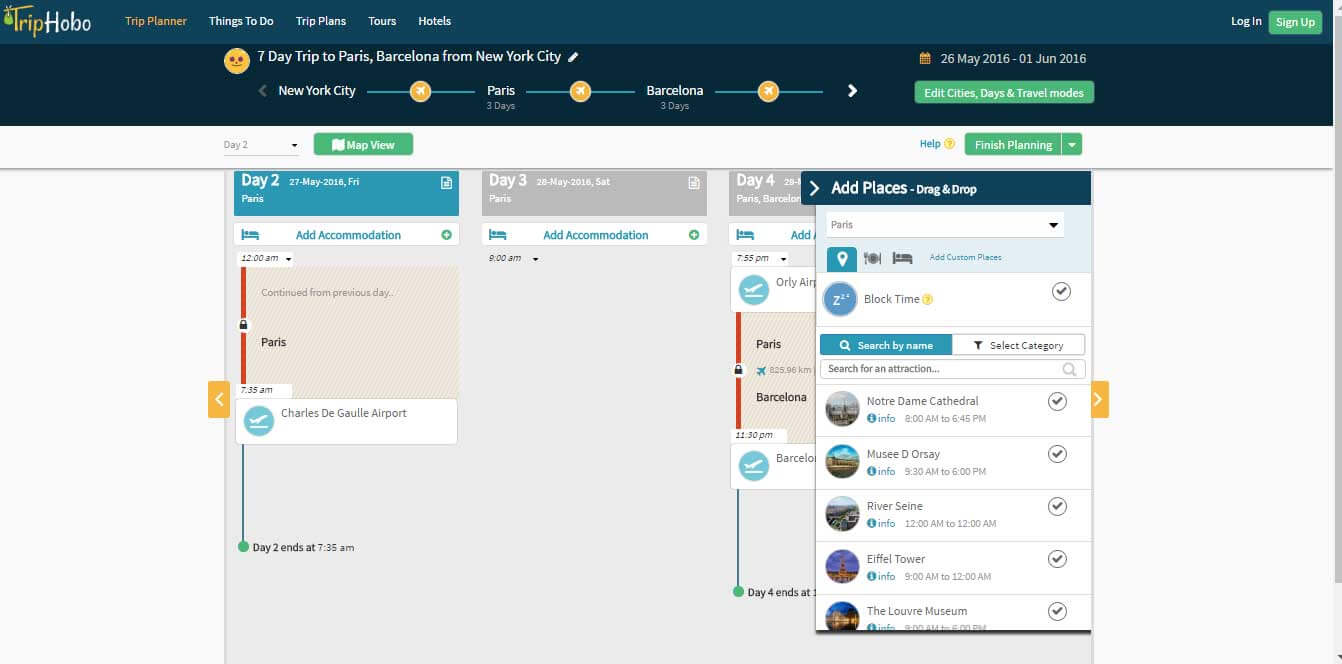
Task: Open Tours in top navigation
Action: [382, 21]
